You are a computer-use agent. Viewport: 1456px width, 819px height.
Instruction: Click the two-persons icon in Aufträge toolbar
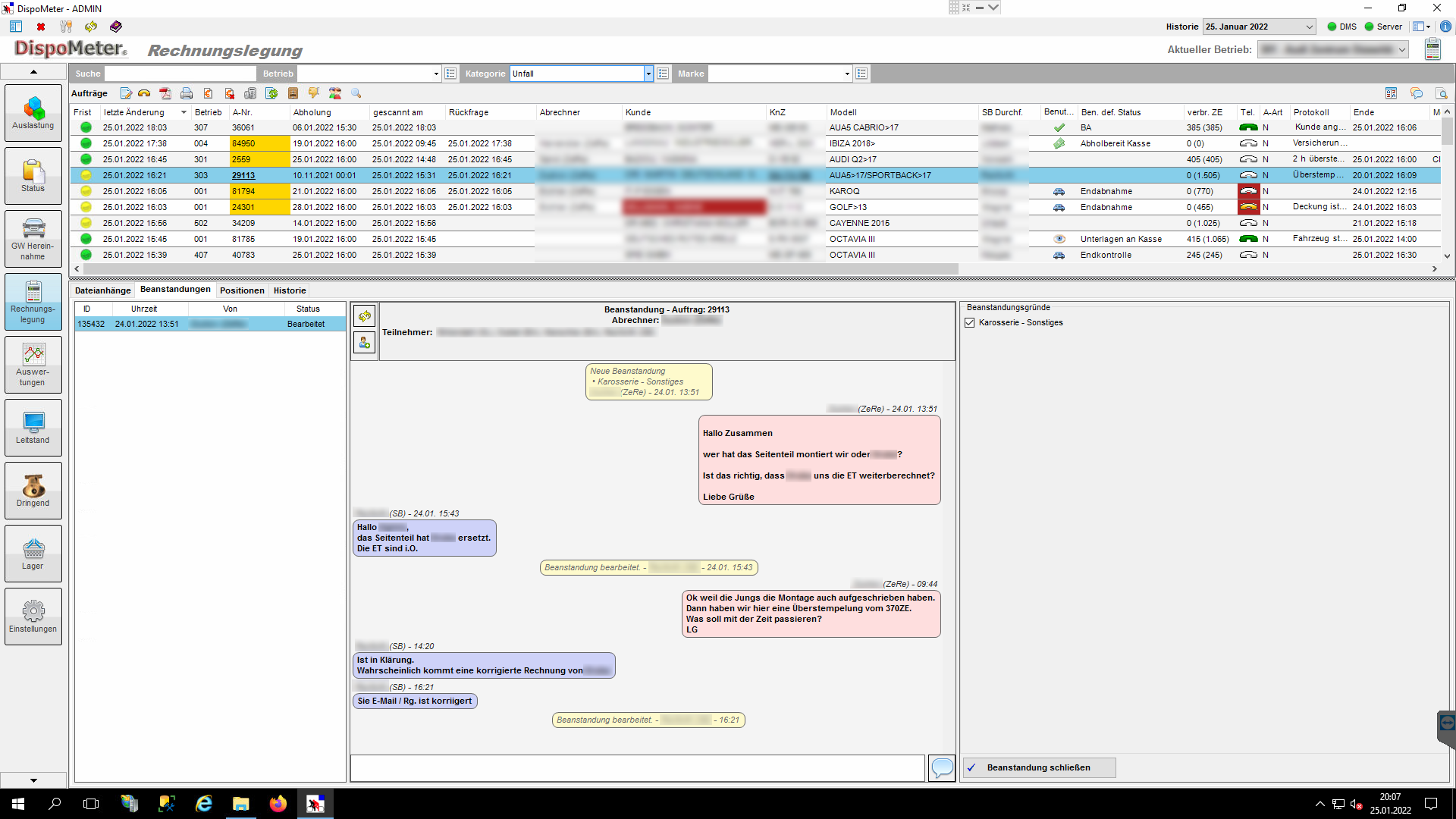(x=335, y=93)
